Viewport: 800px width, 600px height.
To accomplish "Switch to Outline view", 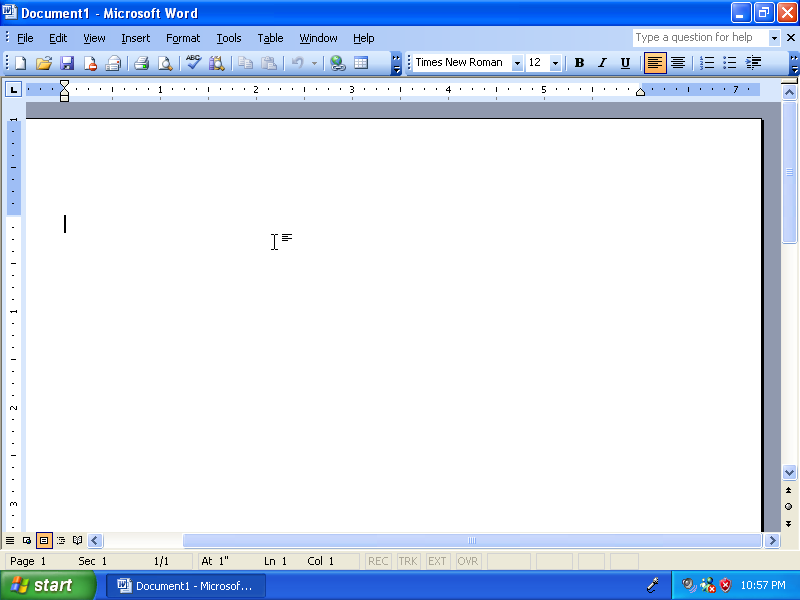I will click(x=61, y=540).
